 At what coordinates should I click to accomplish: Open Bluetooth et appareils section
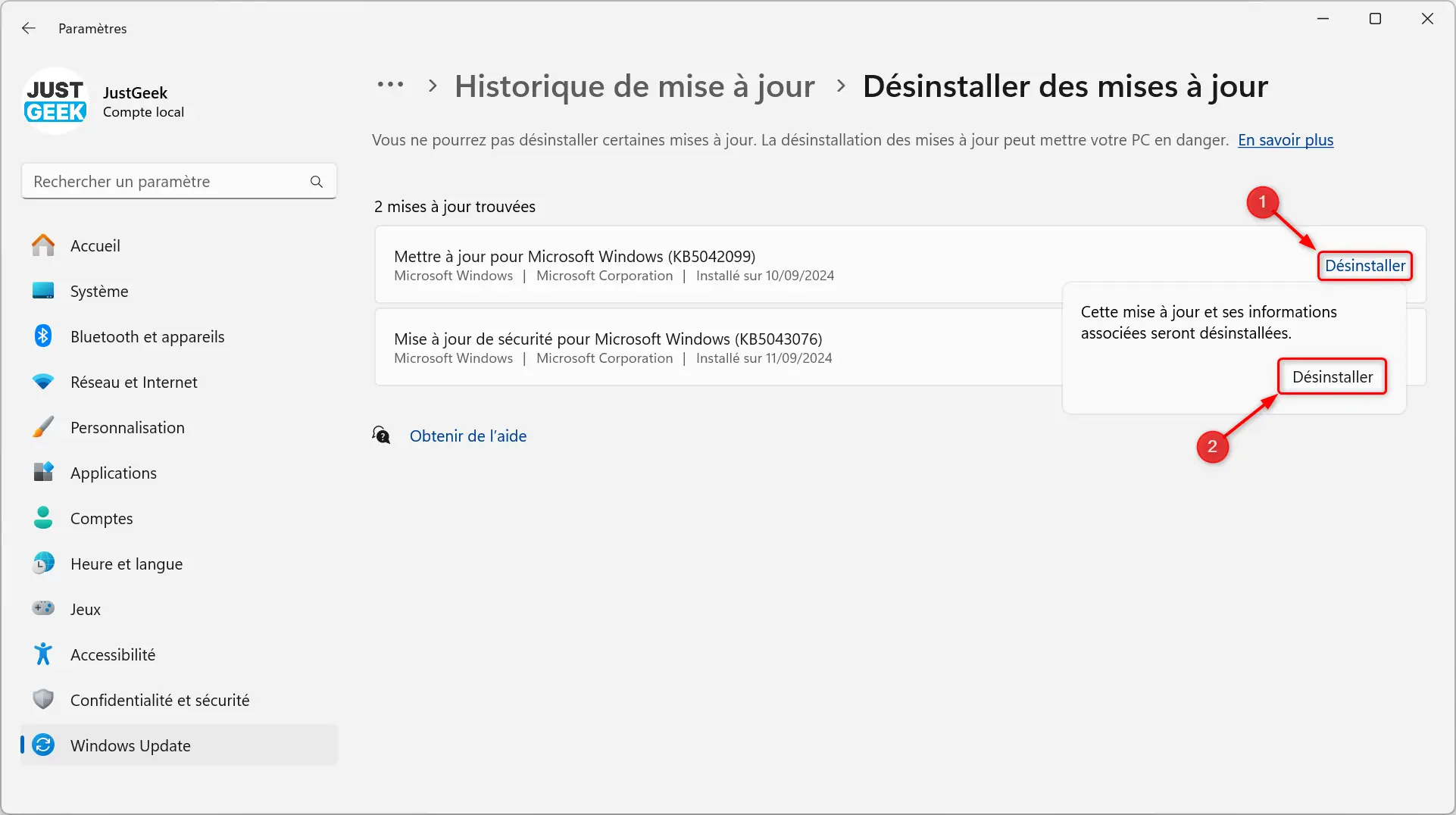coord(148,336)
